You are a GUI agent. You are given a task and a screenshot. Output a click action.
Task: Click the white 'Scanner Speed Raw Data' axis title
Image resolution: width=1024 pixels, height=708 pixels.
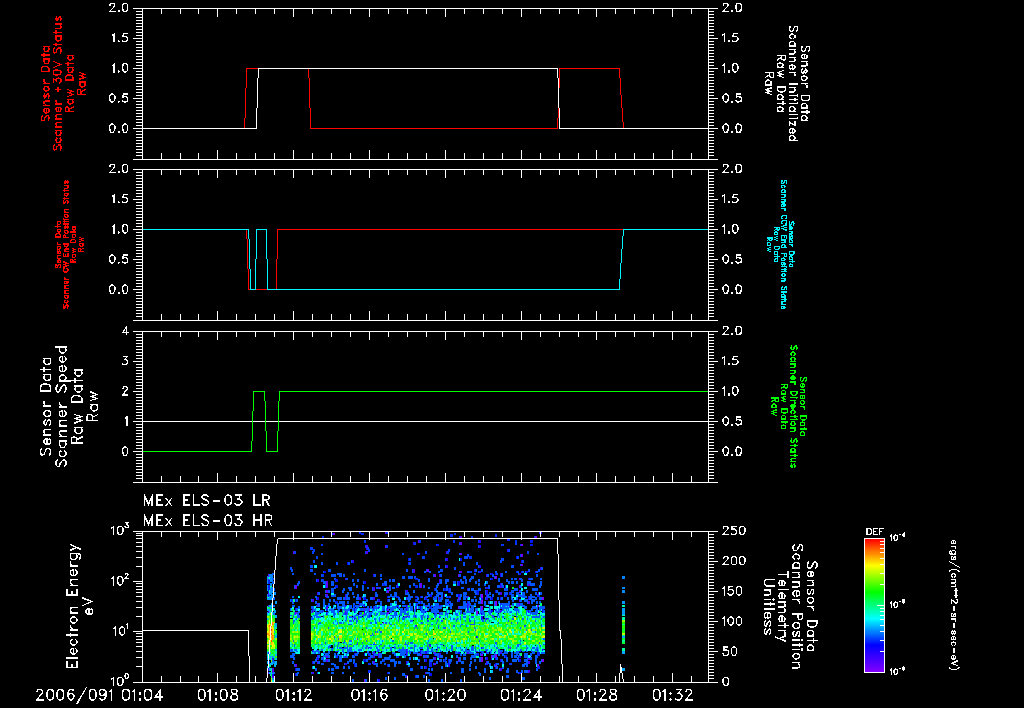pos(68,406)
